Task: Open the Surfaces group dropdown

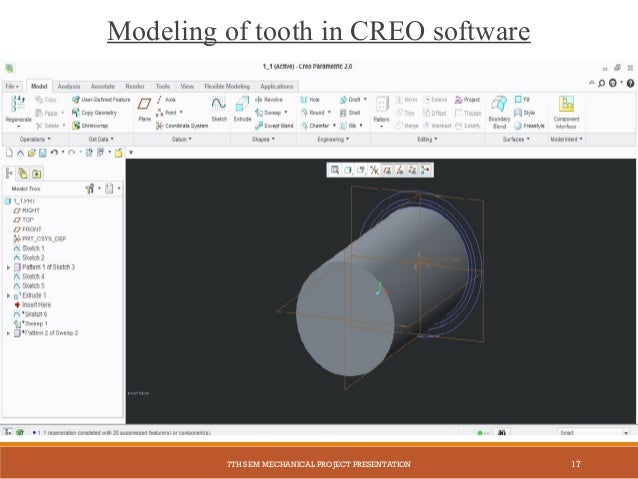Action: tap(516, 139)
